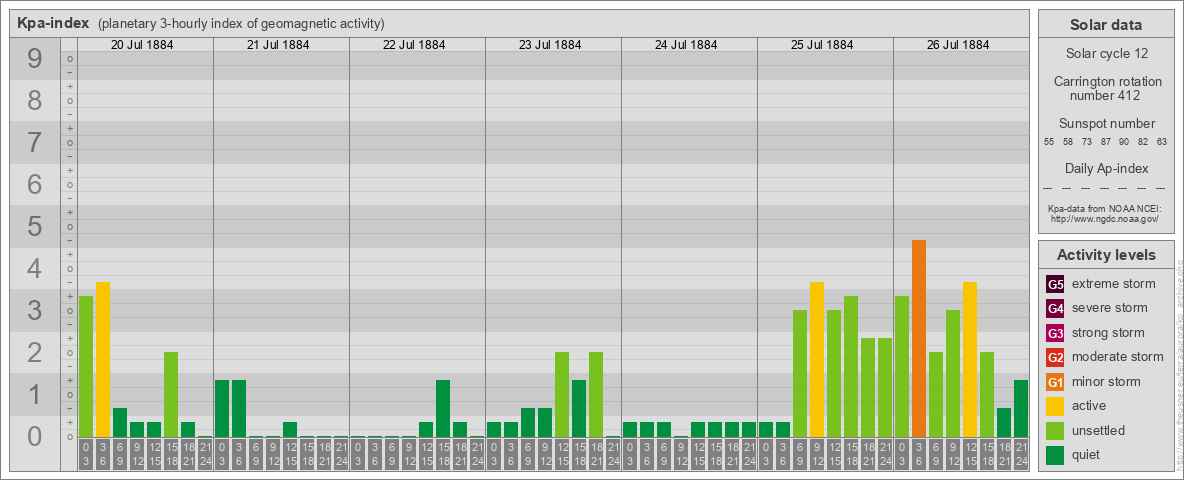Click the light green 6-9h bar on 25 Jul
The height and width of the screenshot is (480, 1184).
[800, 374]
